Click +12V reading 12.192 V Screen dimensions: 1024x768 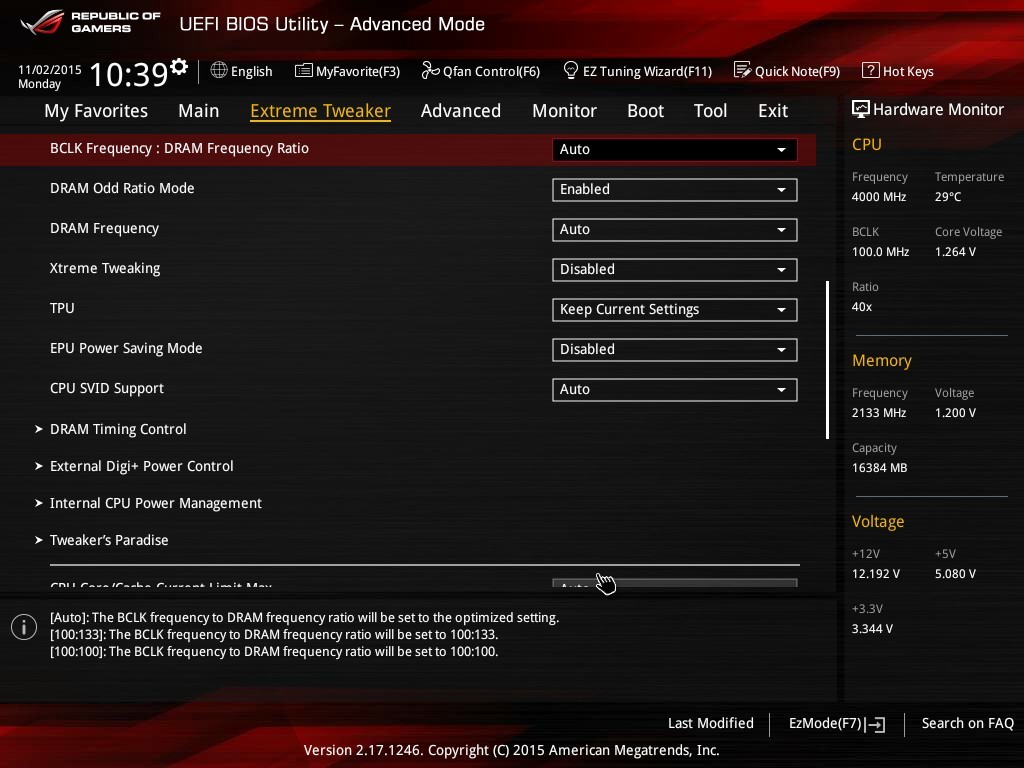pyautogui.click(x=875, y=574)
